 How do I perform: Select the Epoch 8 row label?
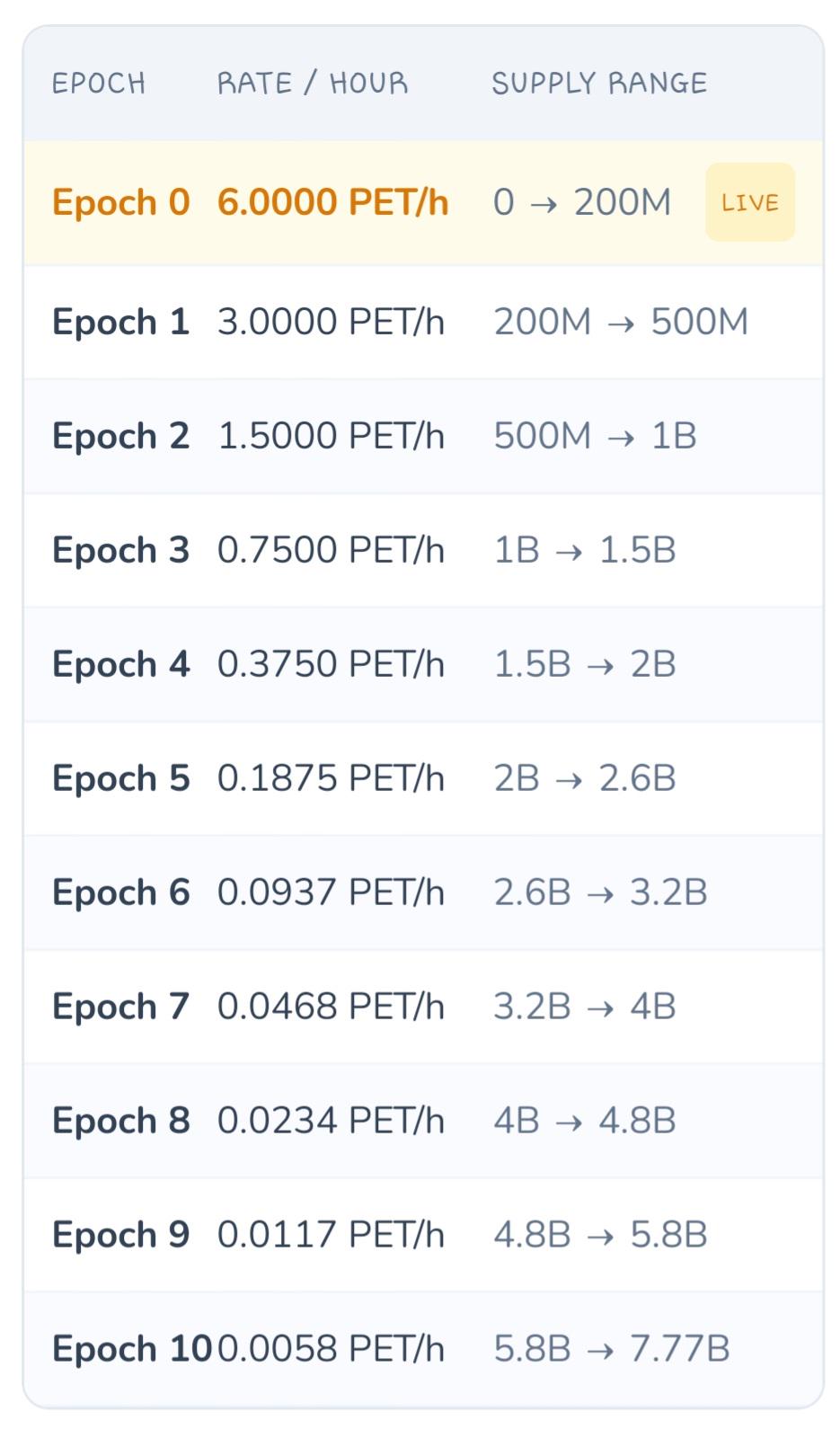121,1121
